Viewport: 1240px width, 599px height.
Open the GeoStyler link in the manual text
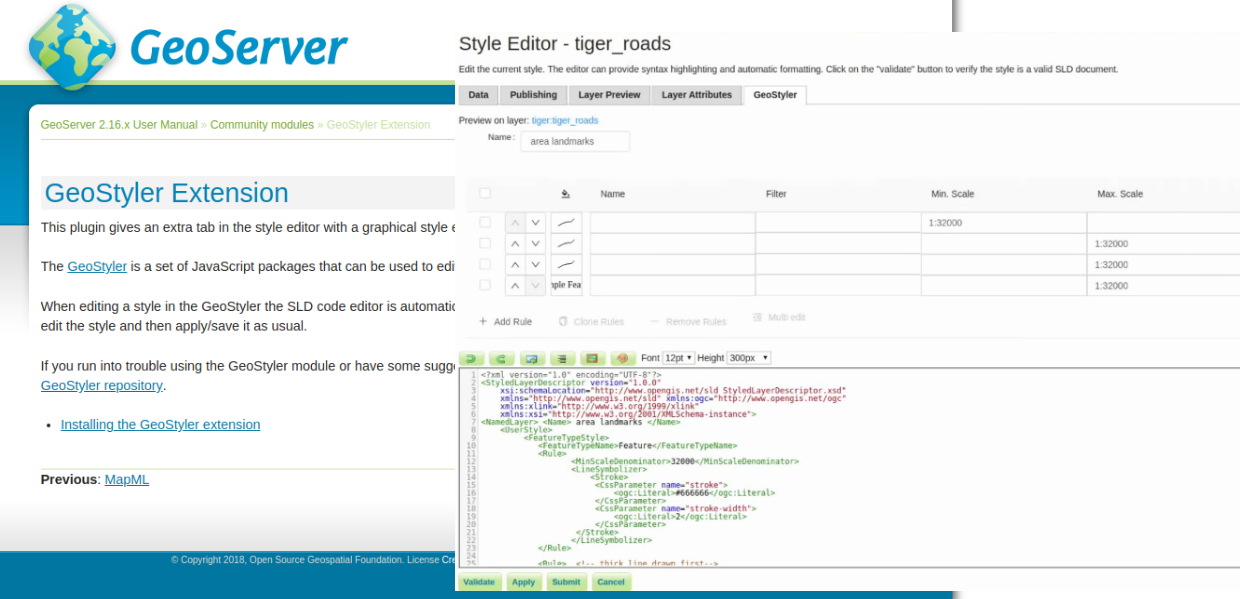(x=97, y=266)
